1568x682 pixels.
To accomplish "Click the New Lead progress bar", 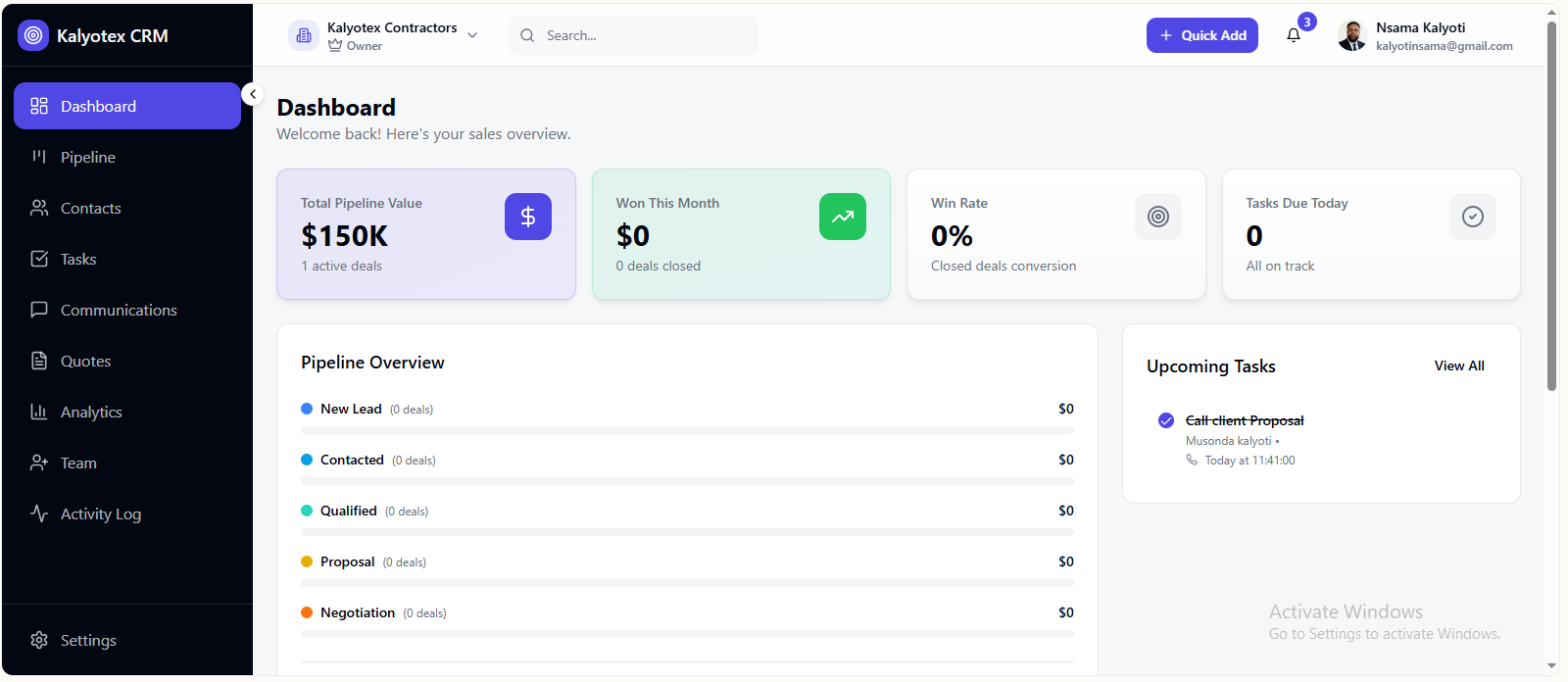I will (687, 430).
